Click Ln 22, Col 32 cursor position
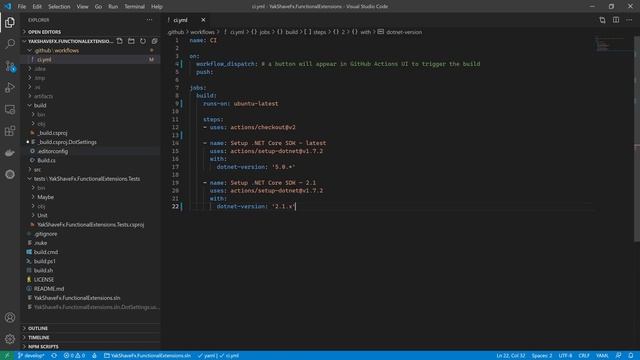 pos(511,356)
